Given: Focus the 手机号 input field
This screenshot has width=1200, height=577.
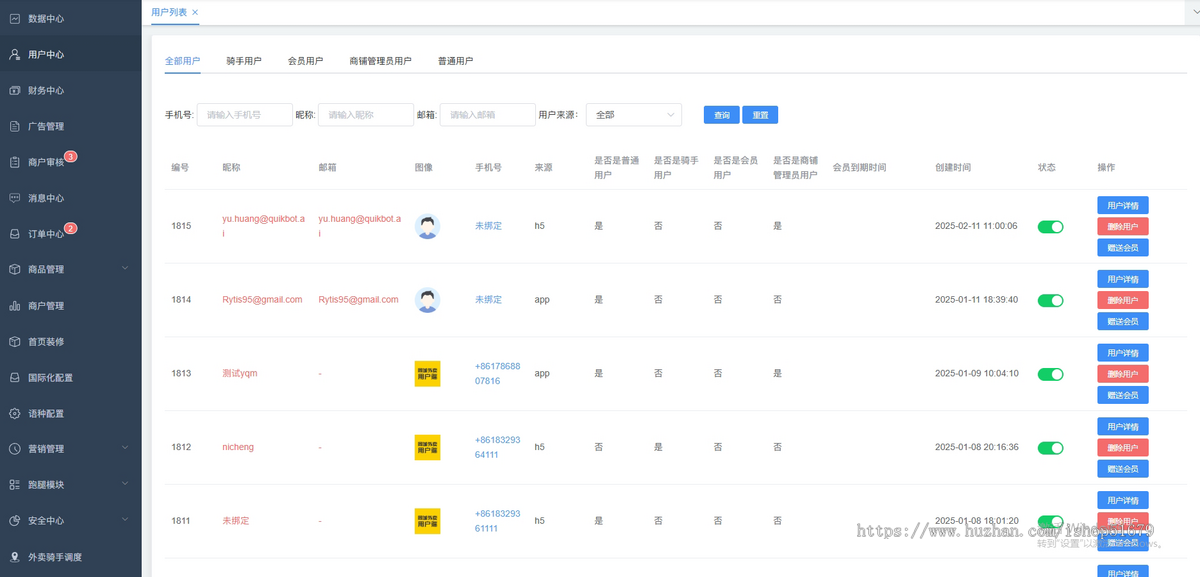Looking at the screenshot, I should [x=245, y=115].
